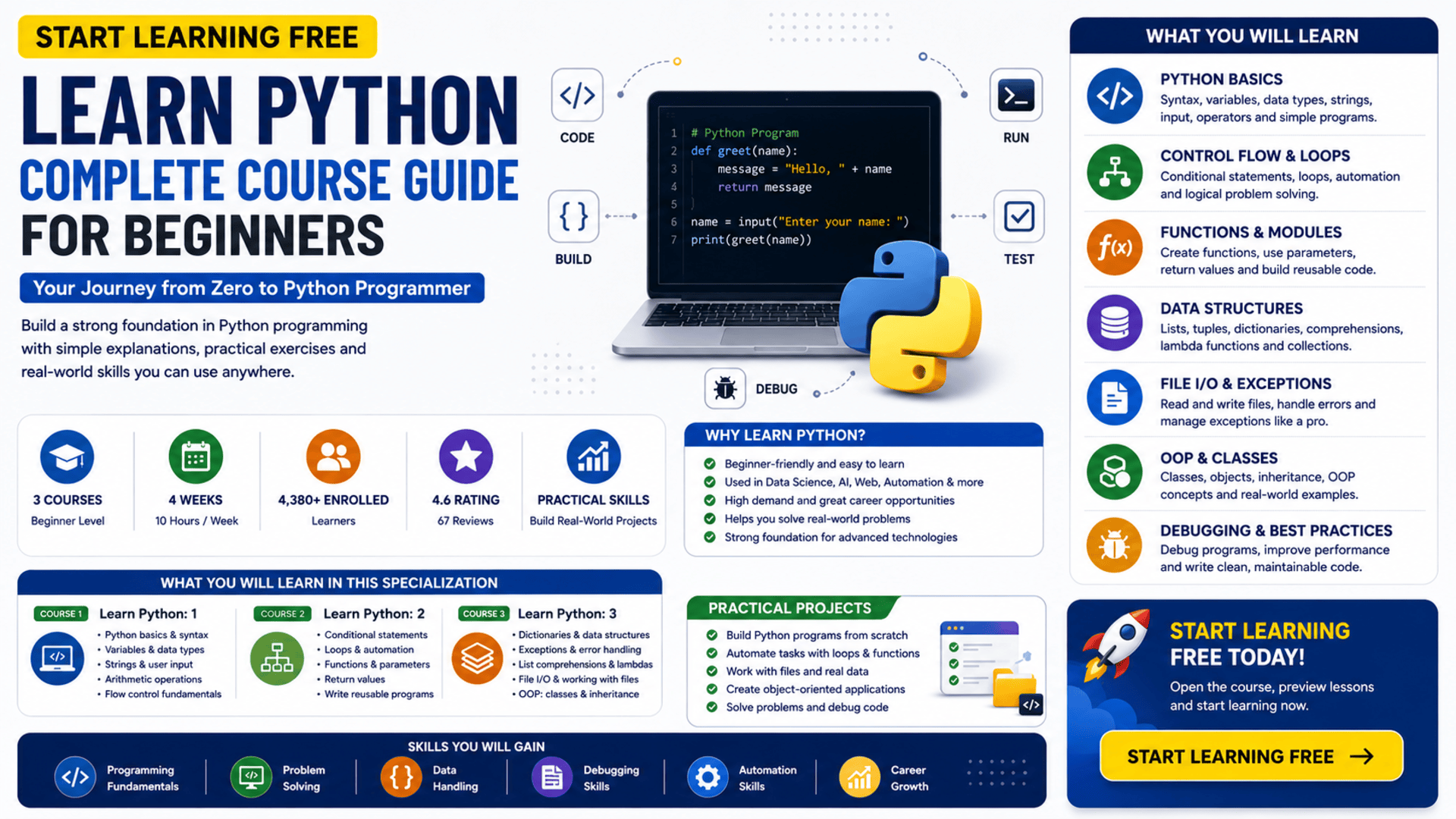Click the 3 Courses graduation cap icon

(67, 457)
